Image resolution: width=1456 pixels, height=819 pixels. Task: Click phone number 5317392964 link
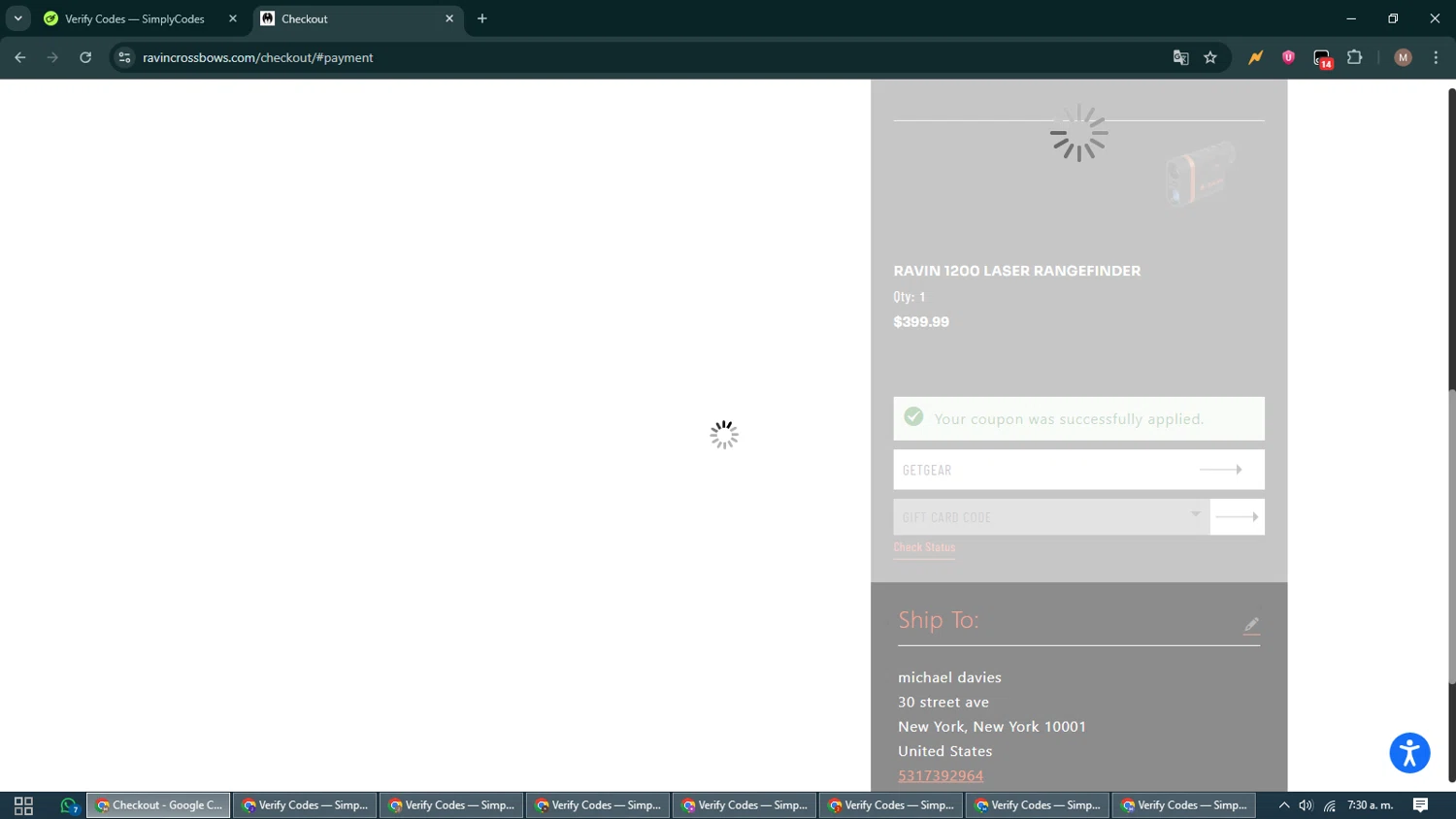click(x=941, y=775)
